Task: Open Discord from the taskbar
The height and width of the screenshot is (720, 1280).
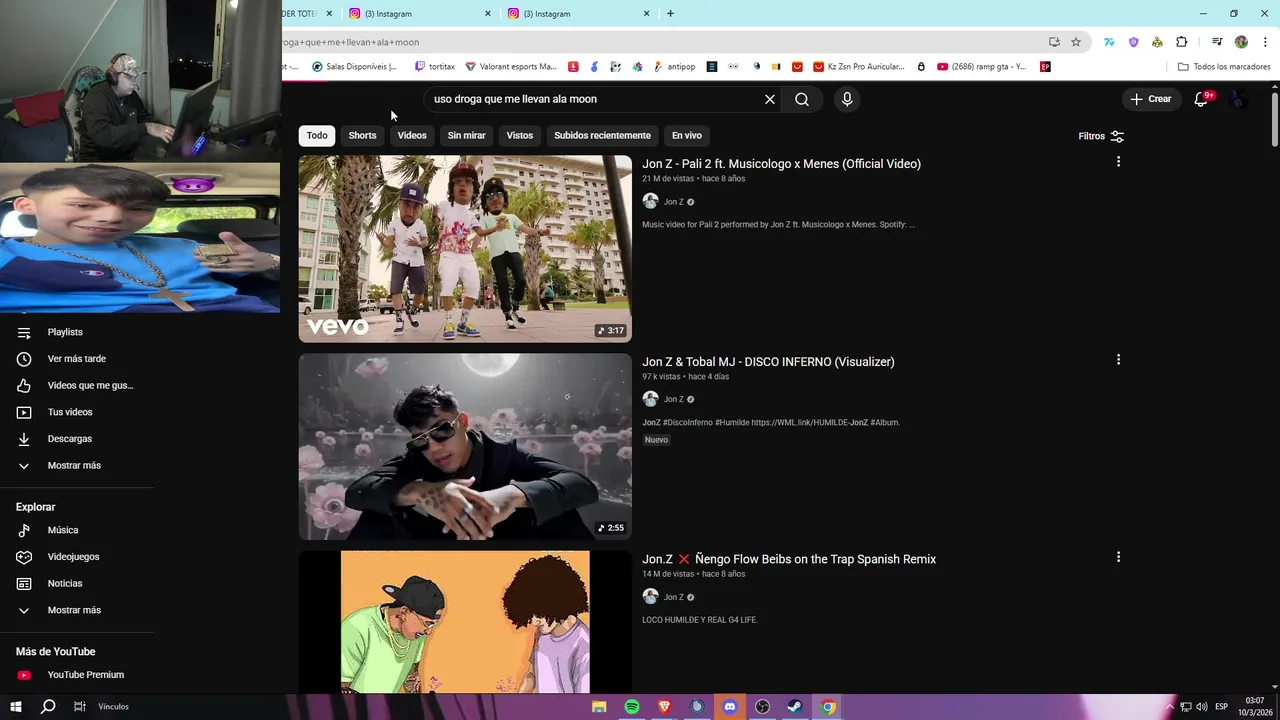Action: [x=730, y=707]
